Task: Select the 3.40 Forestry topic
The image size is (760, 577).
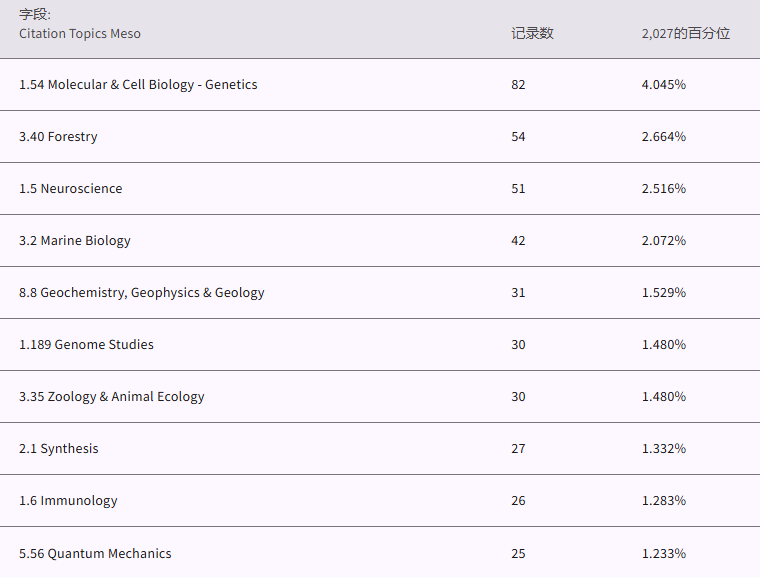Action: point(58,137)
